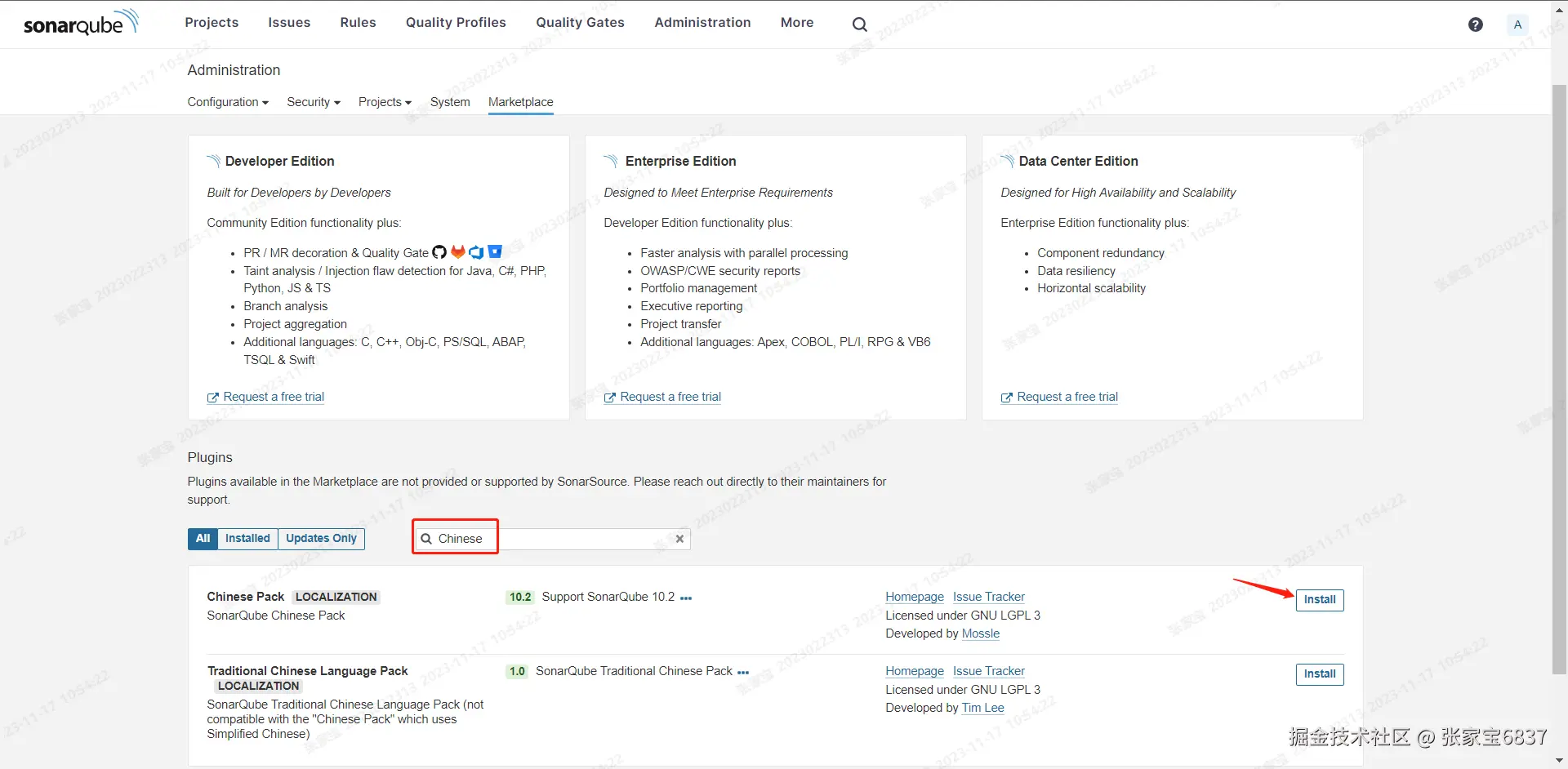
Task: Expand Chinese Pack release details ellipsis
Action: (x=686, y=598)
